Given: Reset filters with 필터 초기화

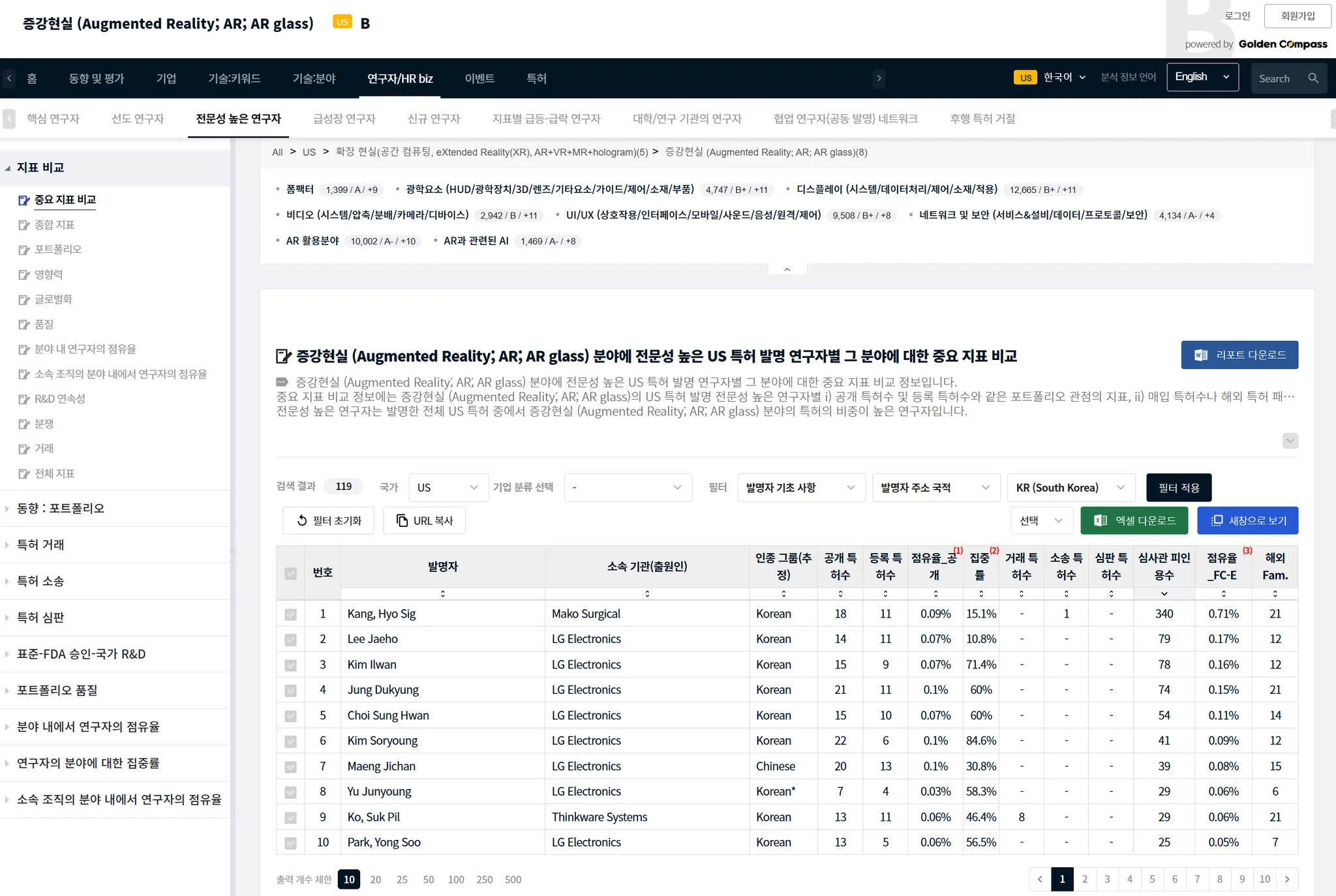Looking at the screenshot, I should (x=328, y=520).
